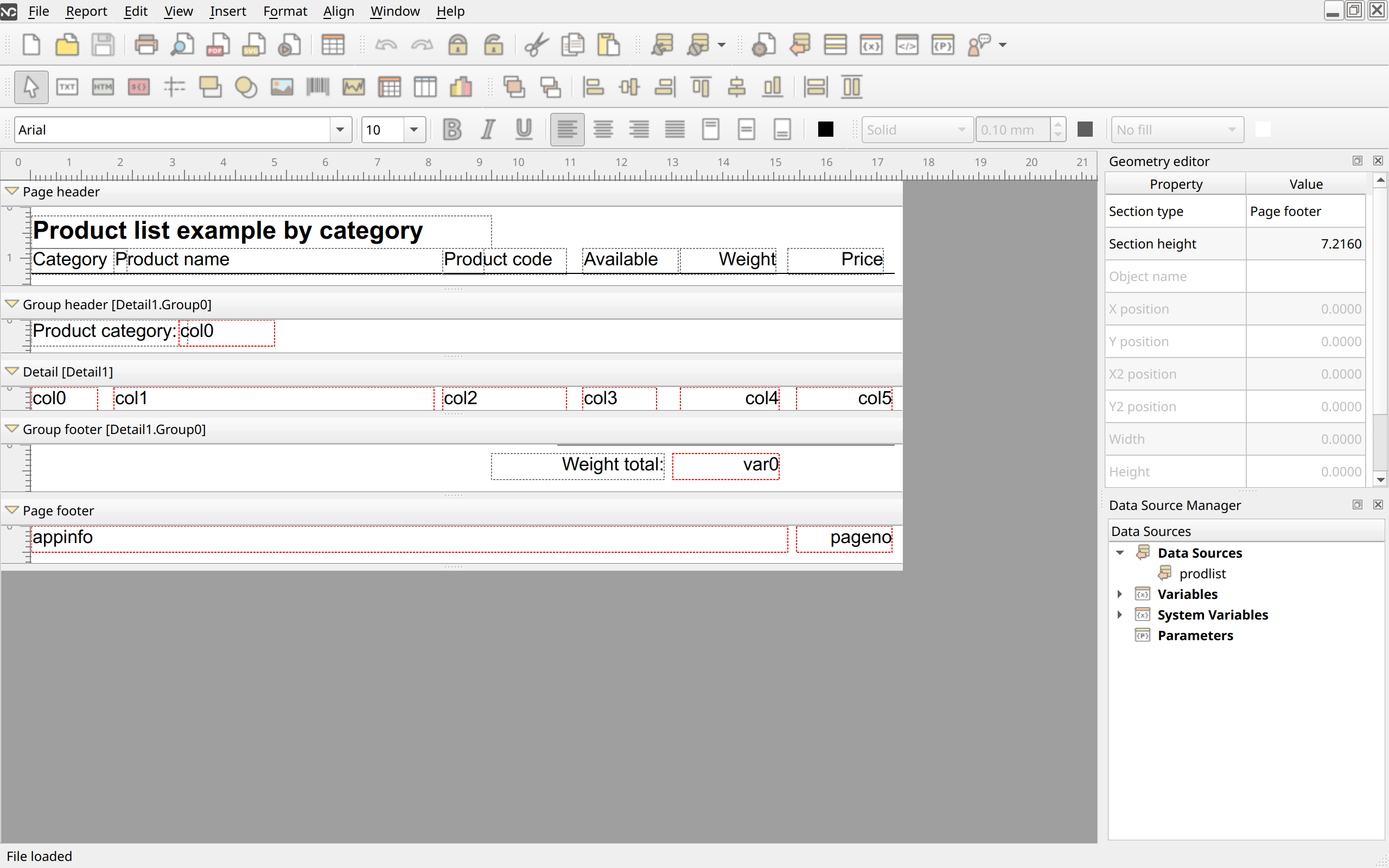1389x868 pixels.
Task: Open the font size dropdown
Action: tap(414, 130)
